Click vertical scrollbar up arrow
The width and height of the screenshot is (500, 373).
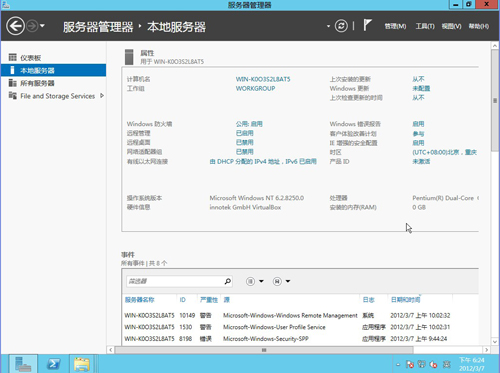click(495, 46)
